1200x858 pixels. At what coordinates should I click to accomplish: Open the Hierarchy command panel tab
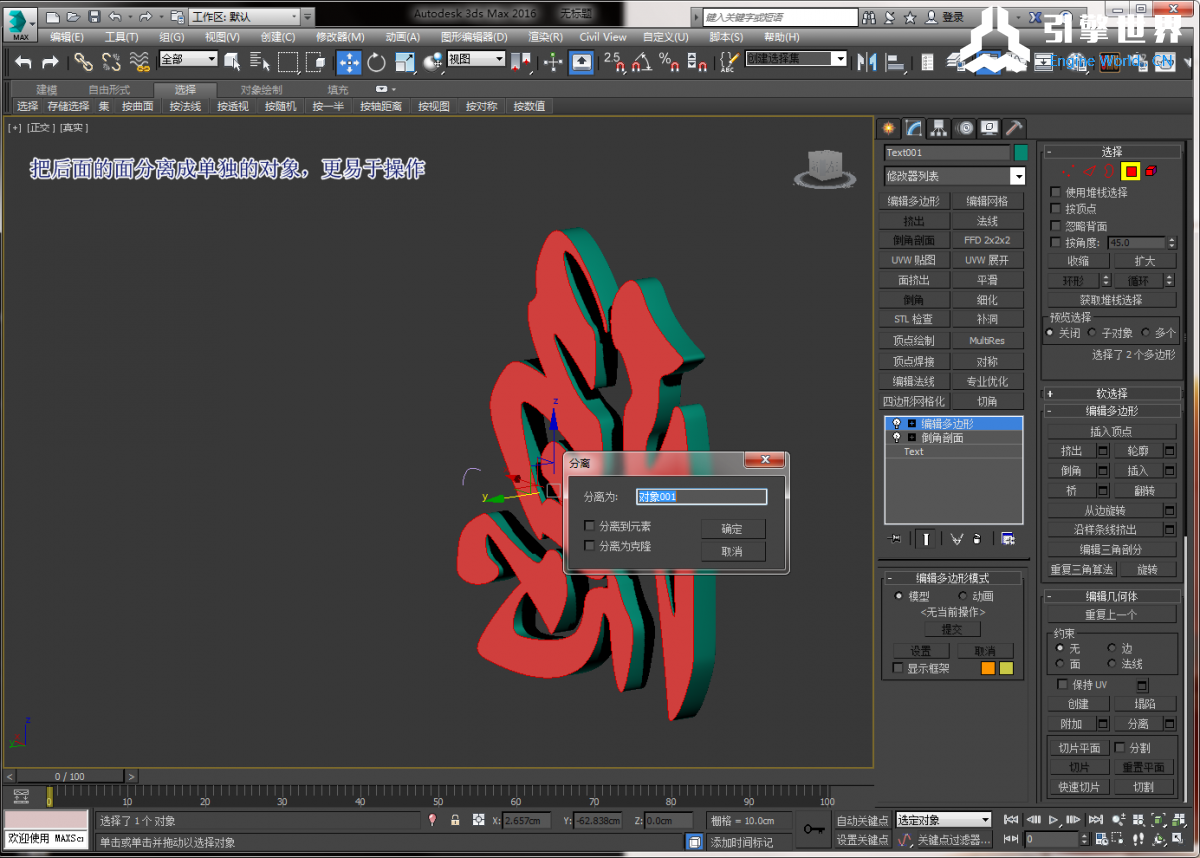click(939, 128)
